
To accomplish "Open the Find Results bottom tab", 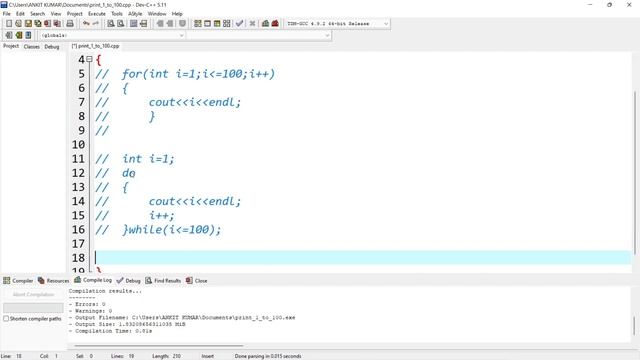I will (x=163, y=280).
